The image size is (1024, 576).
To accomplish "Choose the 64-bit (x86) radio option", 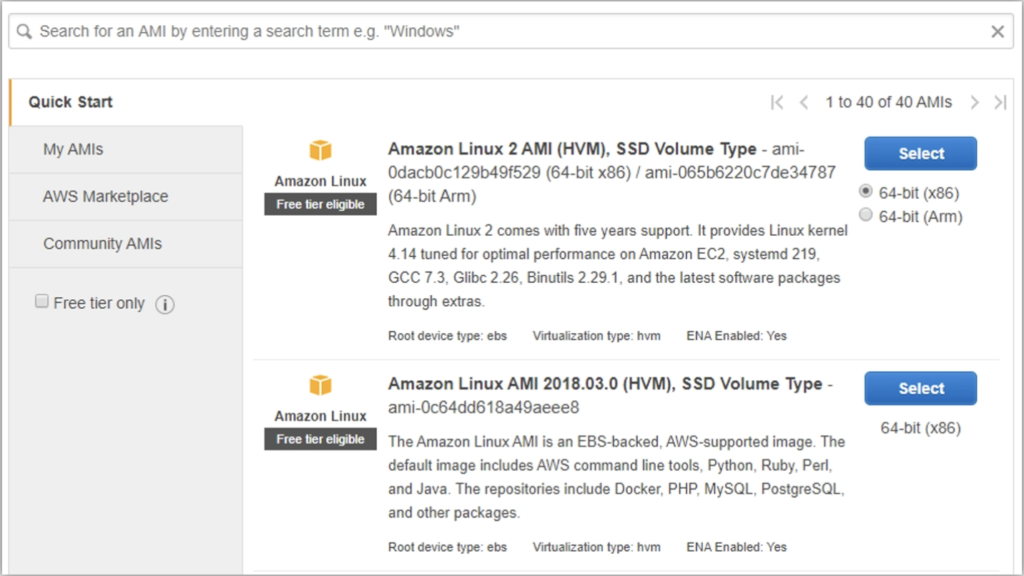I will (x=865, y=191).
